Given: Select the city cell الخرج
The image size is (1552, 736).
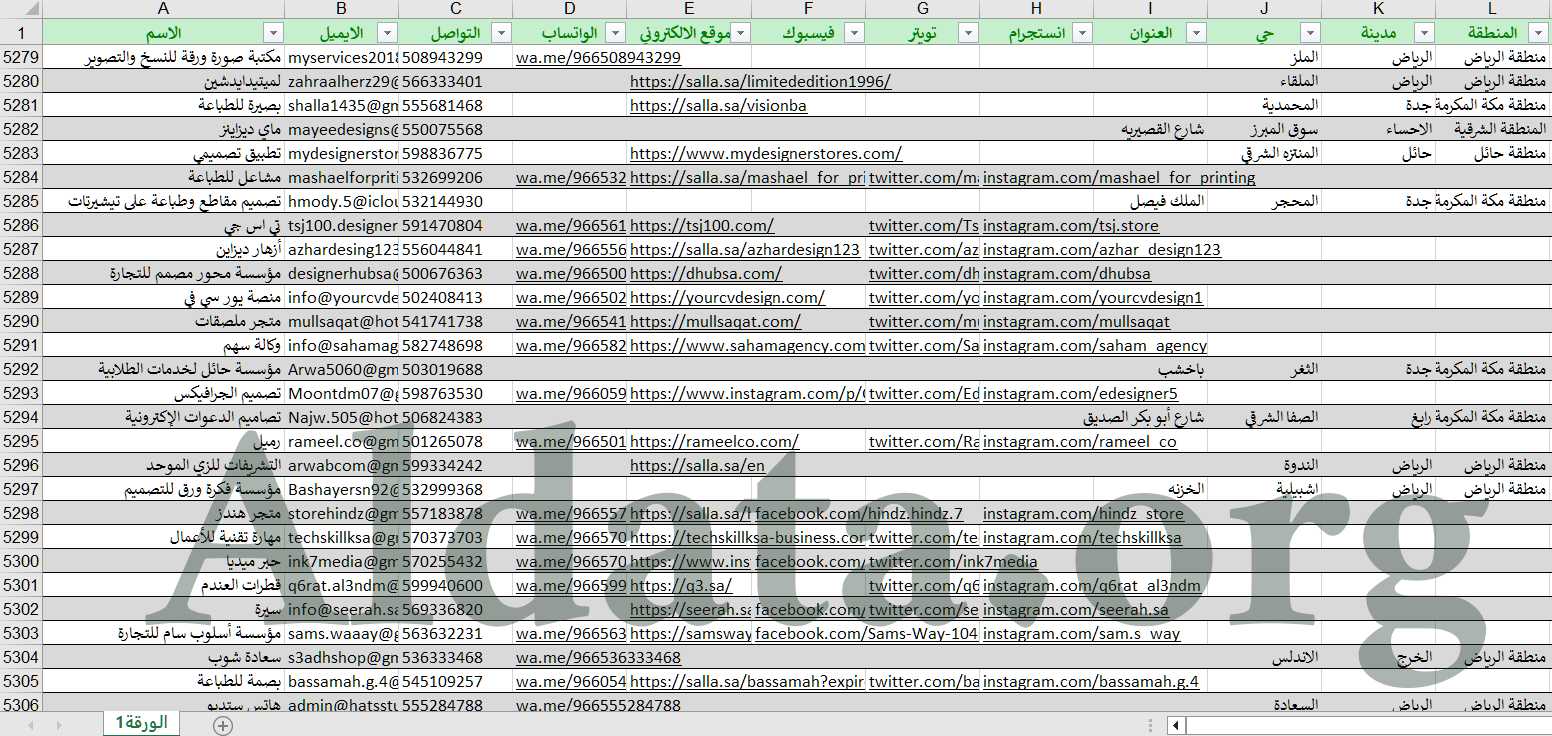Looking at the screenshot, I should pos(1379,658).
